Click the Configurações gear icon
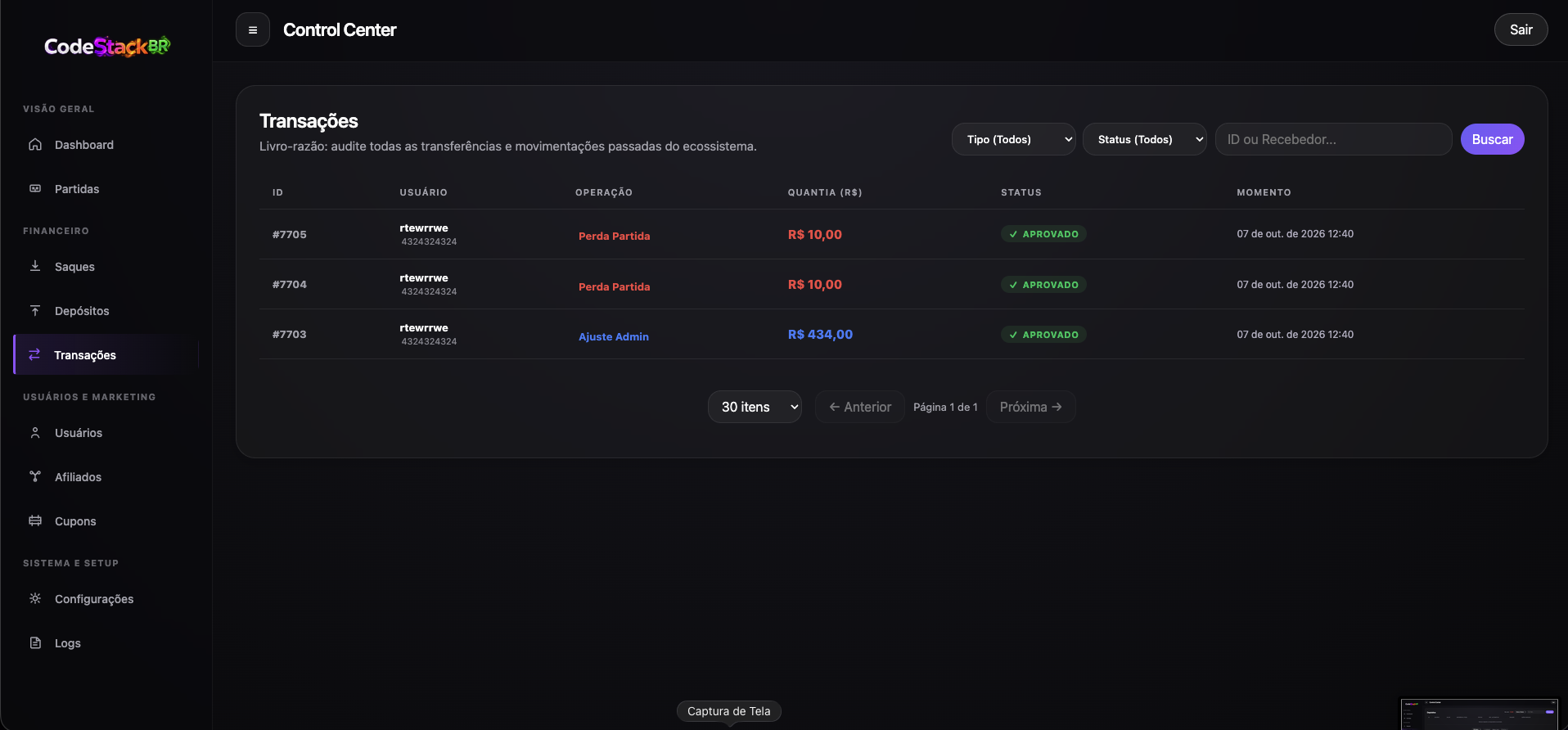This screenshot has height=730, width=1568. [35, 598]
